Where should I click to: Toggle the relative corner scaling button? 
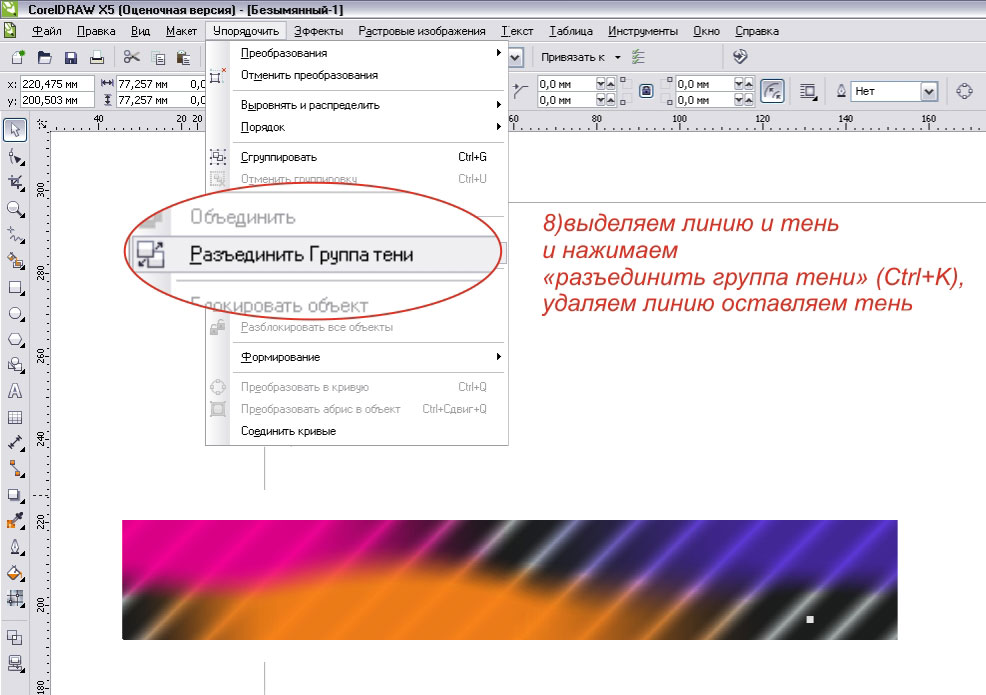tap(772, 91)
